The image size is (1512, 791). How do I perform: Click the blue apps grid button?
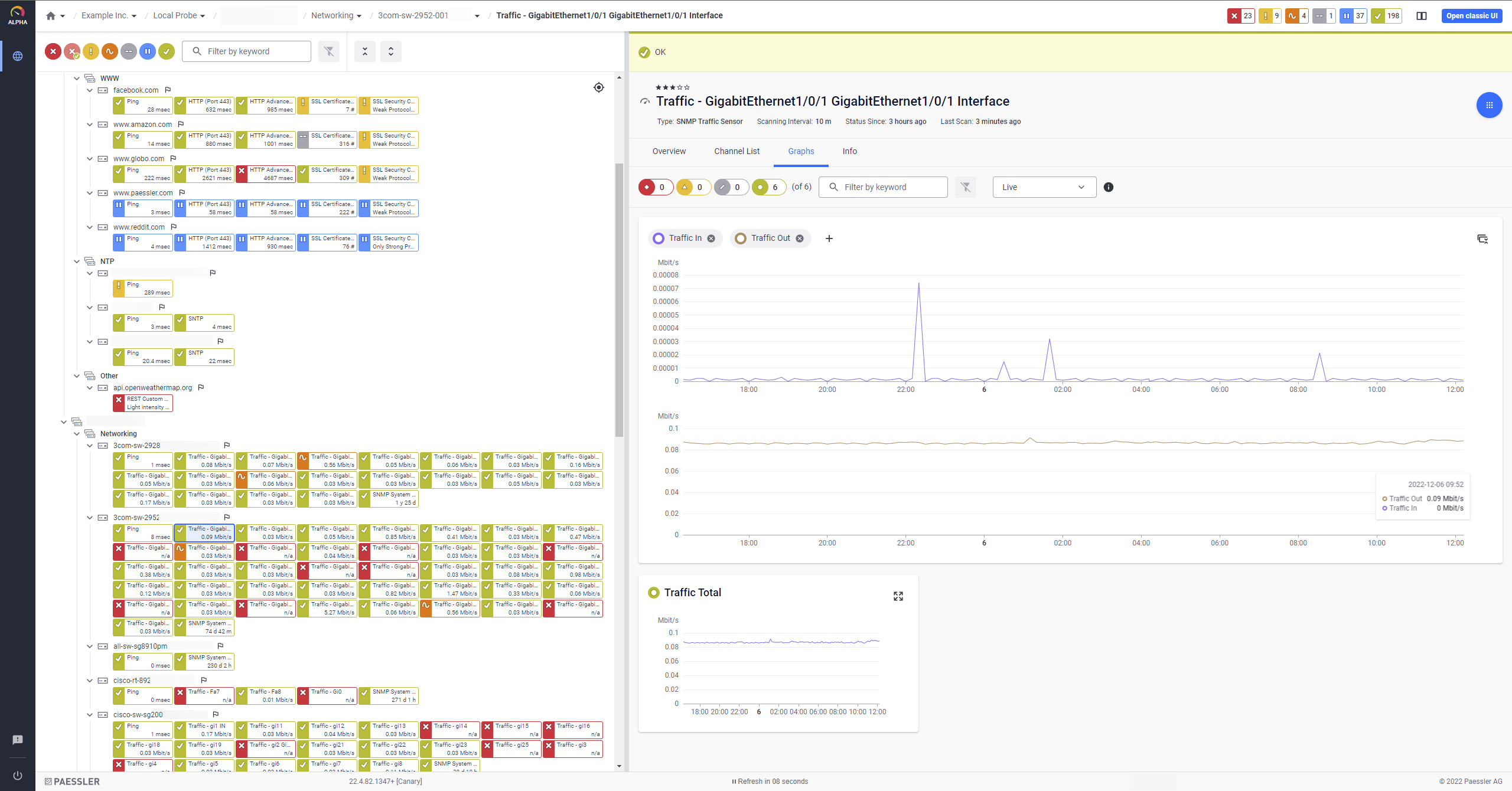point(1489,105)
